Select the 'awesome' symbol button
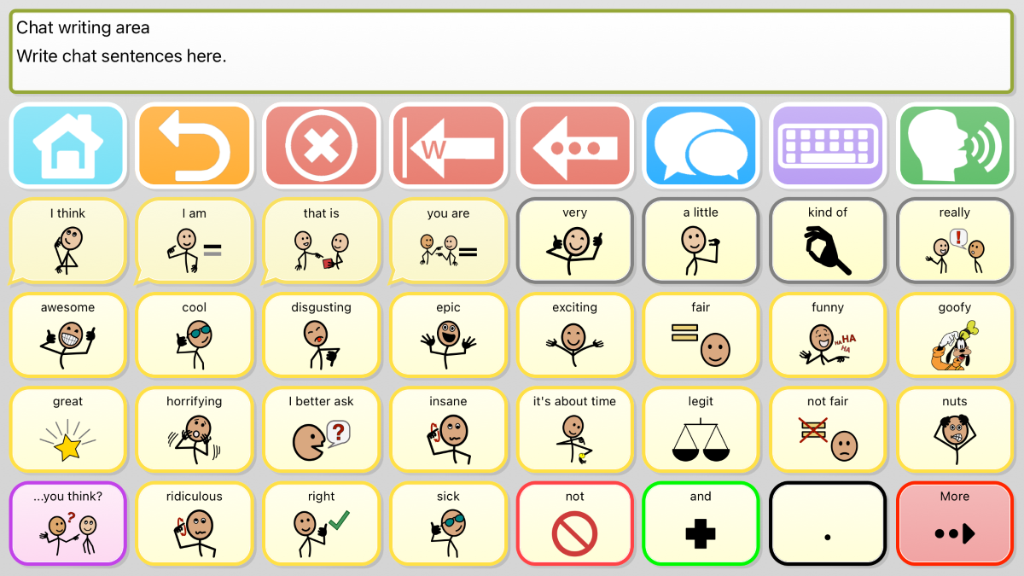This screenshot has height=576, width=1024. click(x=68, y=335)
